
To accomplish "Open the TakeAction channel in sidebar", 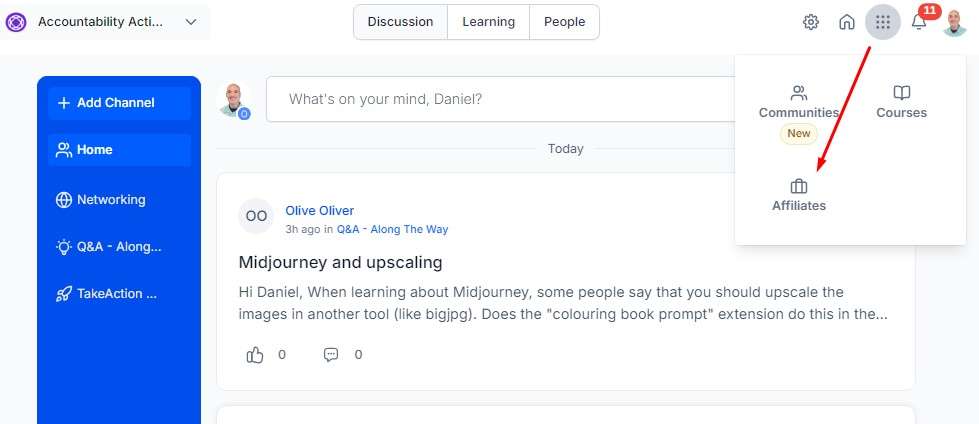I will click(x=116, y=294).
